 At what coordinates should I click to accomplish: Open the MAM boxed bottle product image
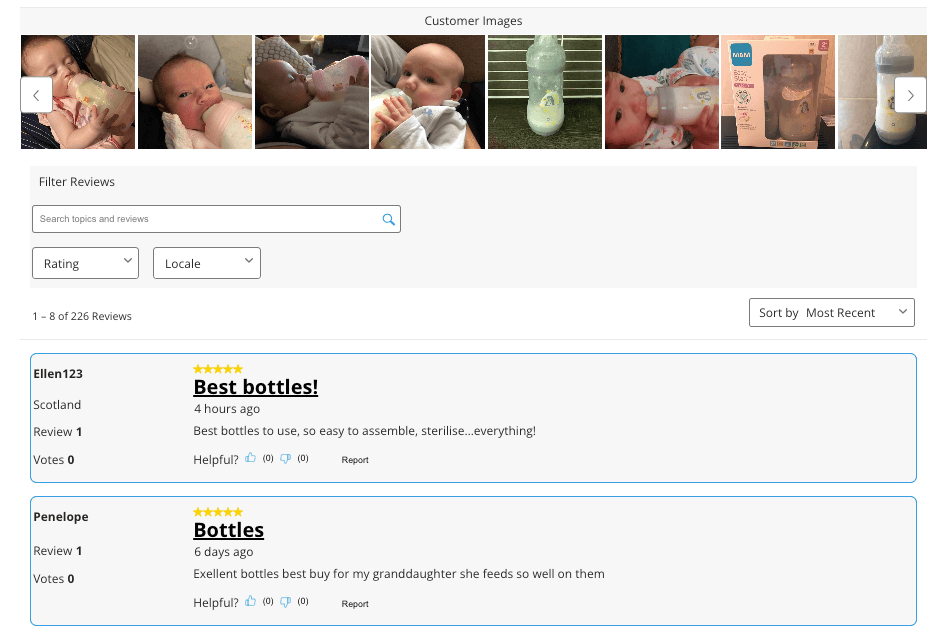(777, 92)
